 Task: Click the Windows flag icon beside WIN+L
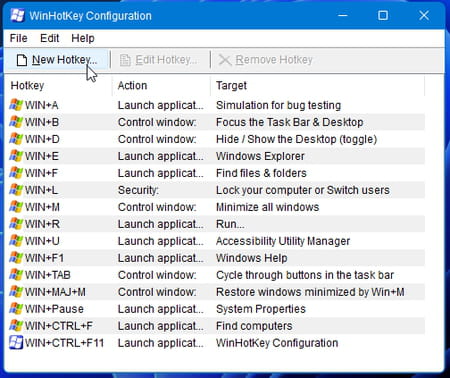point(16,190)
